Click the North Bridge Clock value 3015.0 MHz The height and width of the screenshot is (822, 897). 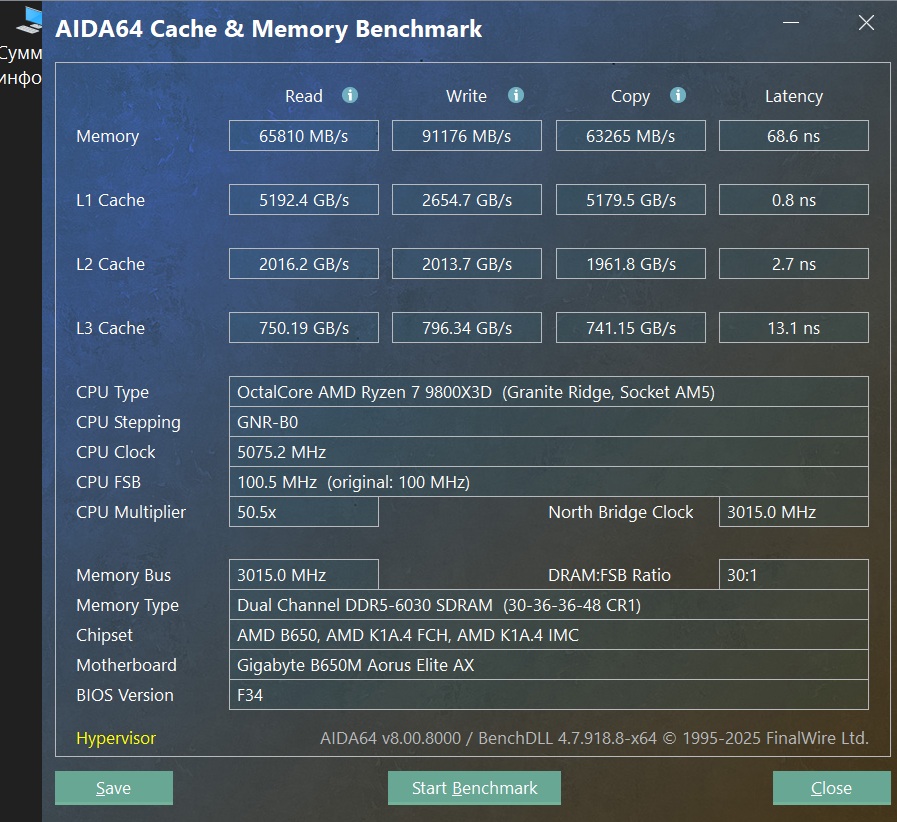coord(793,511)
